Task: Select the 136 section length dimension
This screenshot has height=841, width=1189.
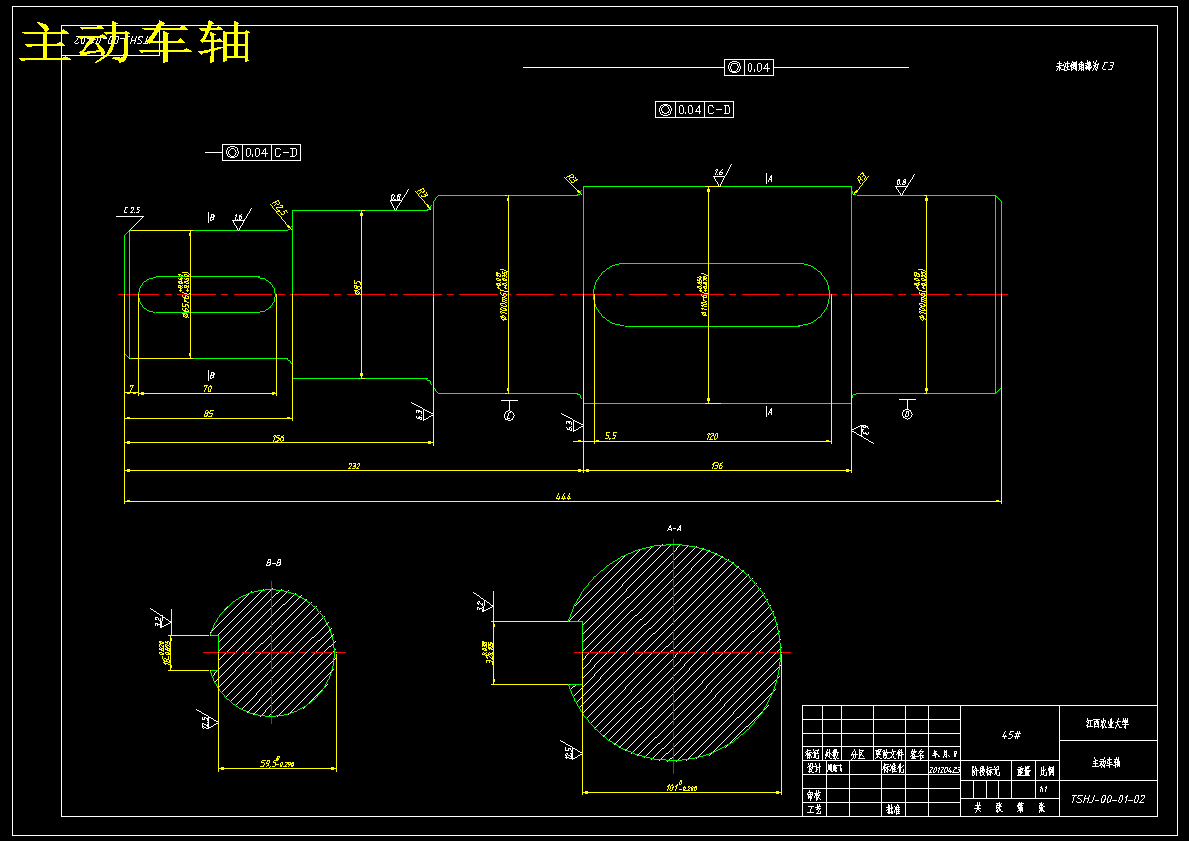Action: (x=717, y=466)
